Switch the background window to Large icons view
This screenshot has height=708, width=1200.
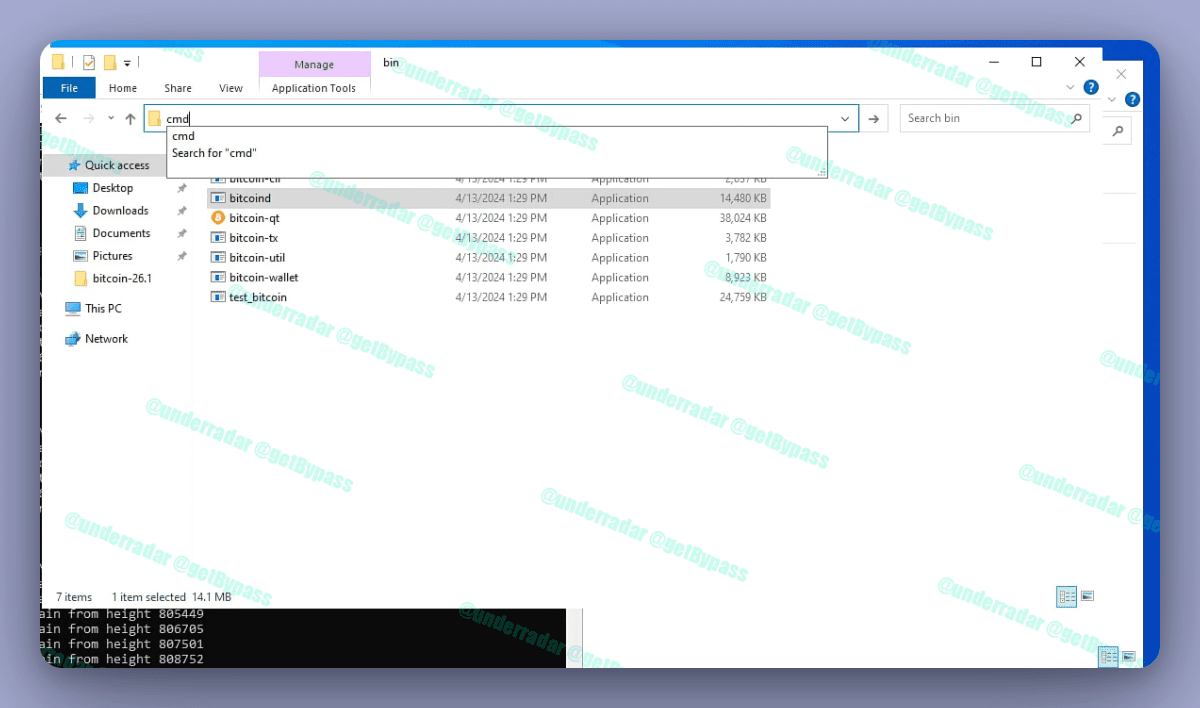[x=1128, y=657]
